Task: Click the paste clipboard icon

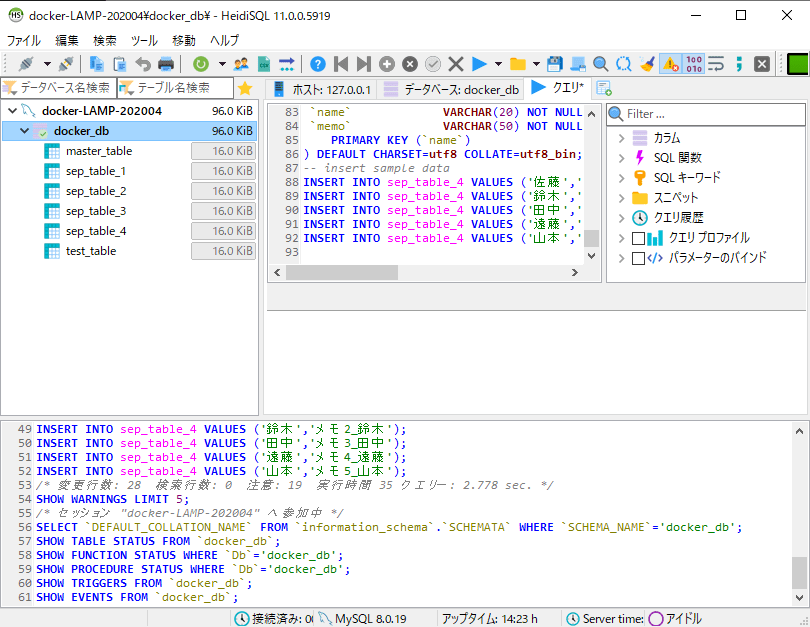Action: click(120, 64)
